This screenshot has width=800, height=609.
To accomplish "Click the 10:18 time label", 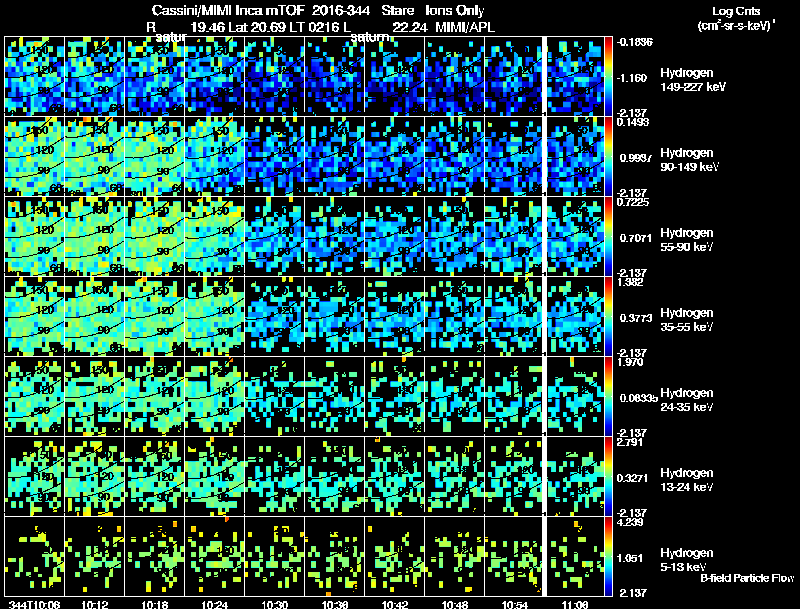I will point(155,604).
